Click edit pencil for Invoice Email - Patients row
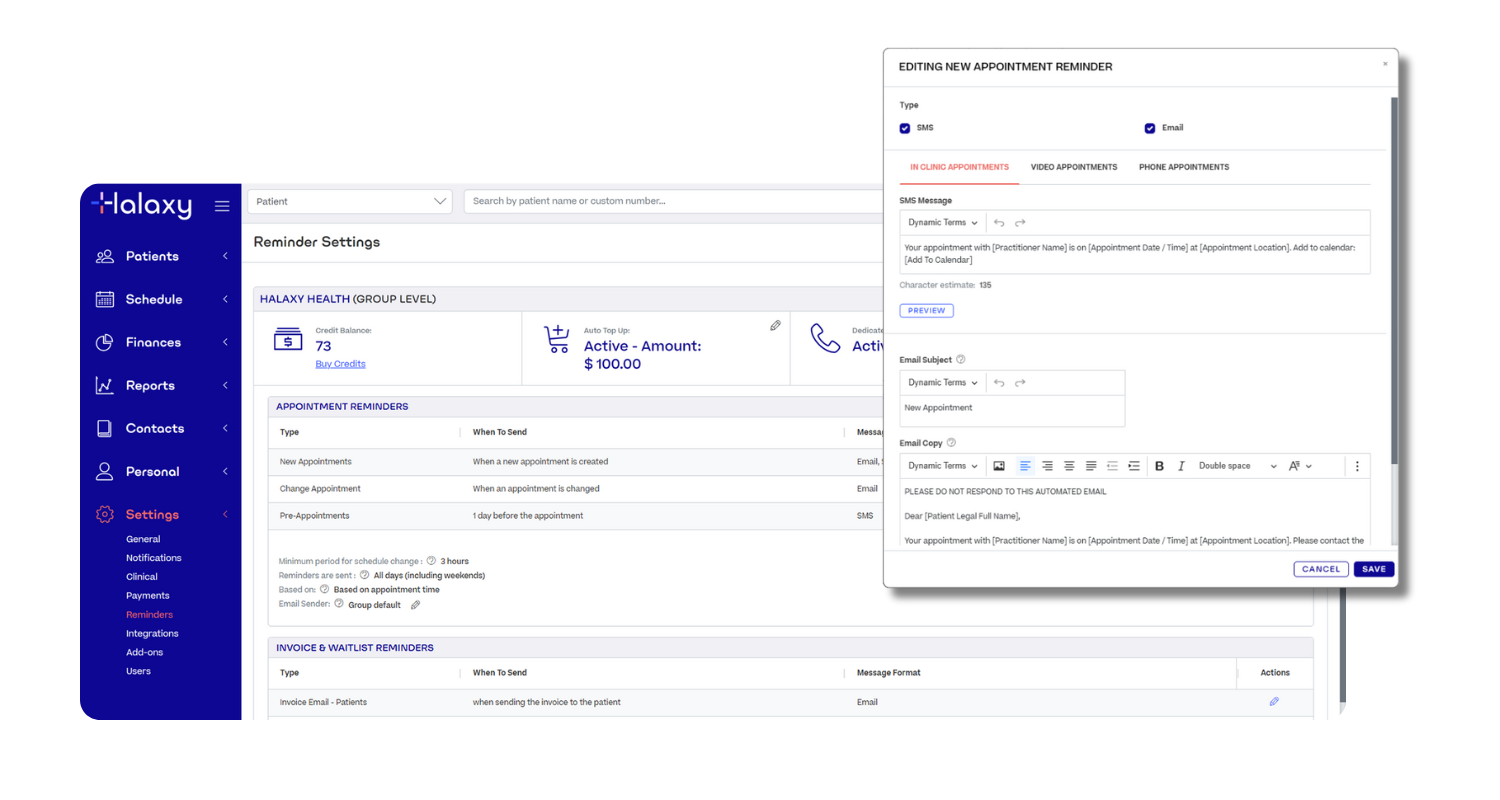This screenshot has height=800, width=1500. (x=1274, y=702)
